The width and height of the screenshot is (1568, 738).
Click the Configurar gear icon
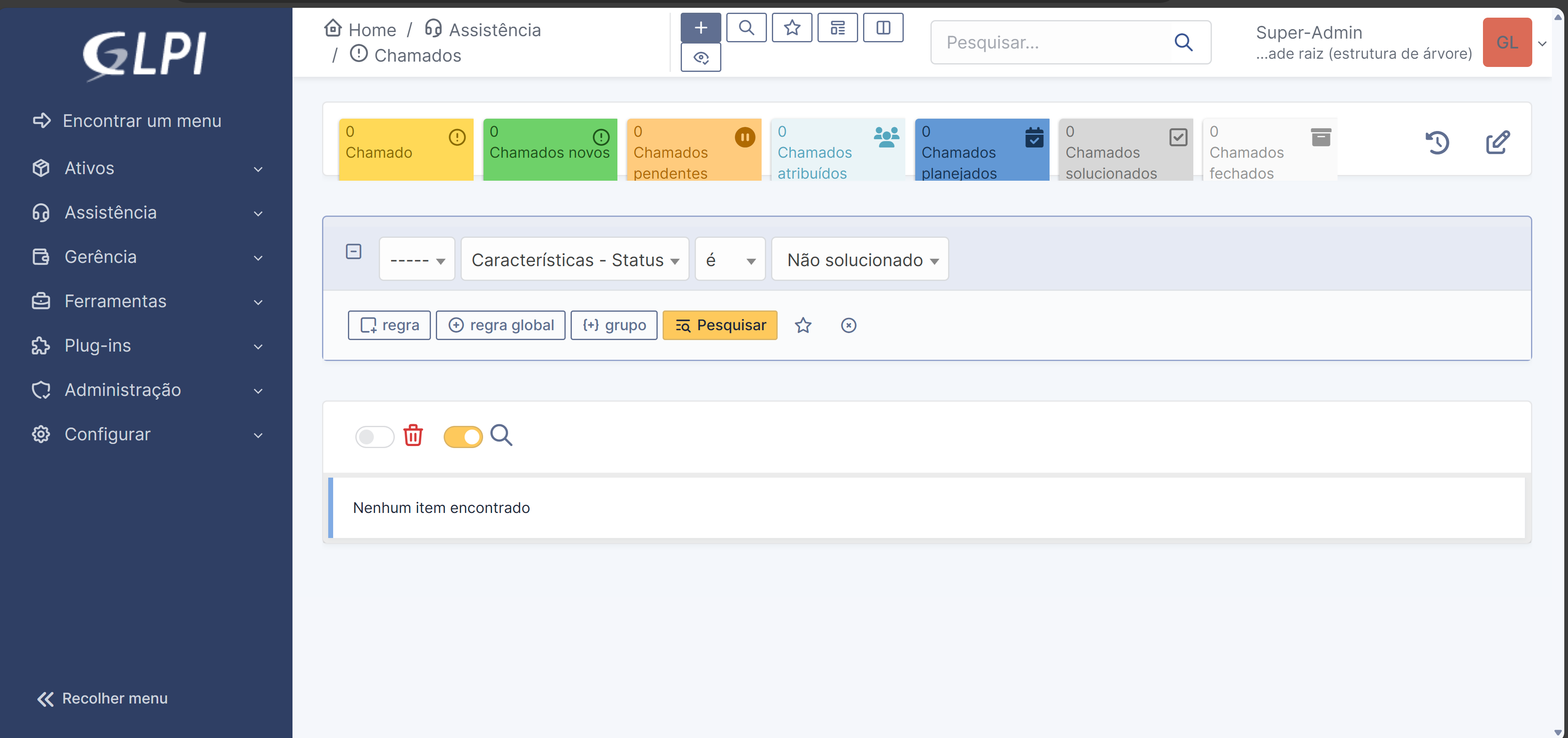point(41,435)
